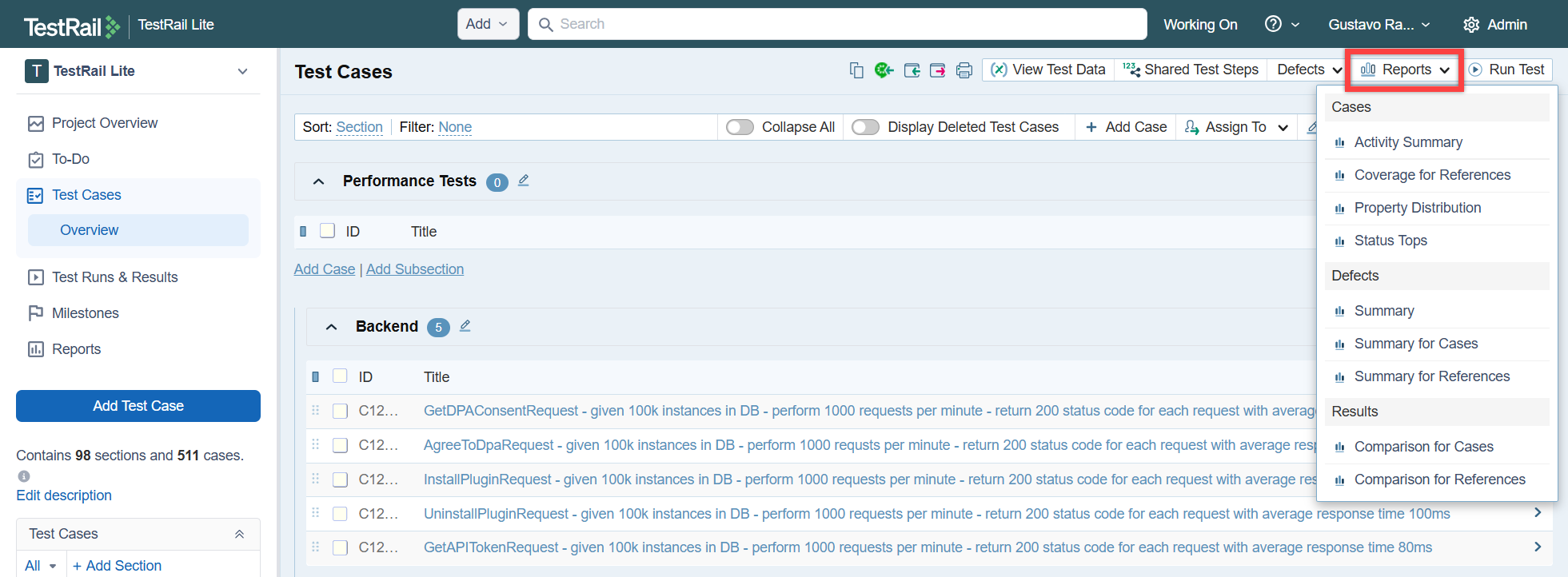Click the import cases icon
Viewport: 1568px width, 577px height.
pos(912,70)
